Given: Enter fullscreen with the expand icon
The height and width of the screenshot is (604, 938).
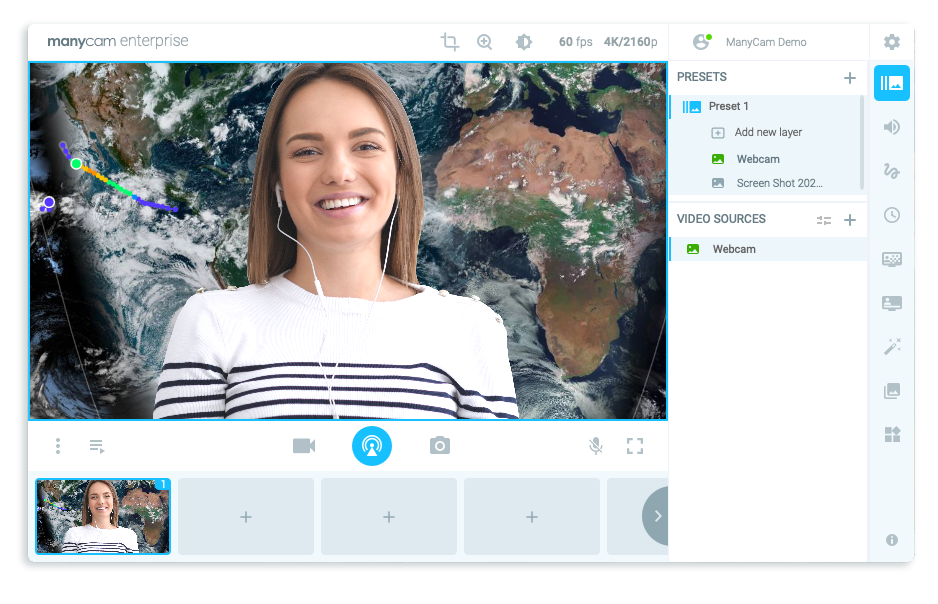Looking at the screenshot, I should click(635, 446).
